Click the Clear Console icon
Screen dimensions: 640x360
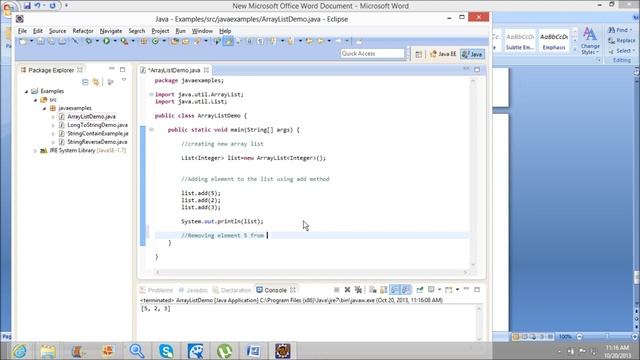click(x=373, y=290)
